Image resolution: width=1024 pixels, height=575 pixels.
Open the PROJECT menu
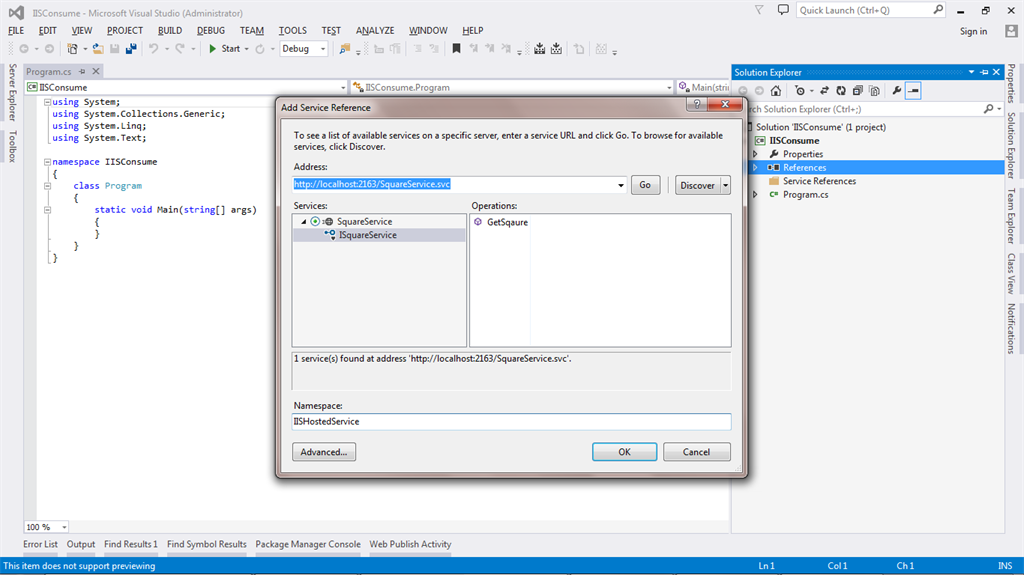pyautogui.click(x=125, y=31)
